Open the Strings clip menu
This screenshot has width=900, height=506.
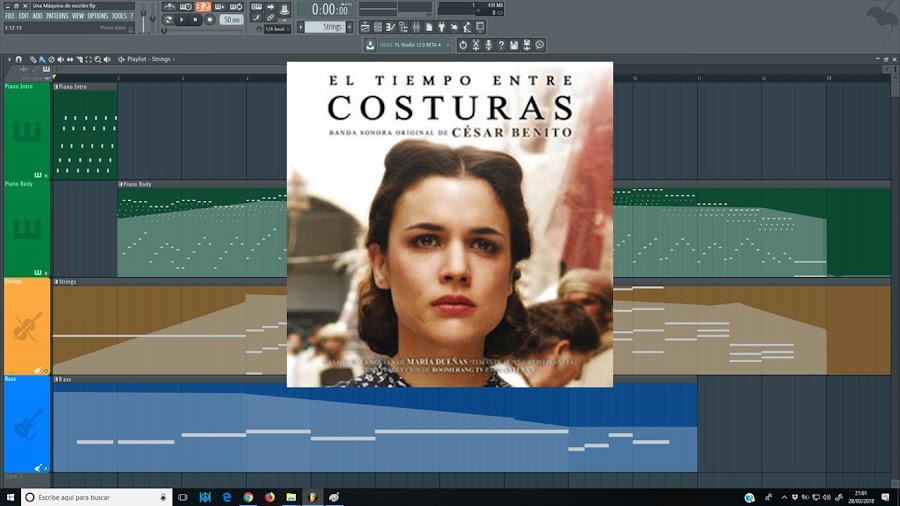(56, 282)
